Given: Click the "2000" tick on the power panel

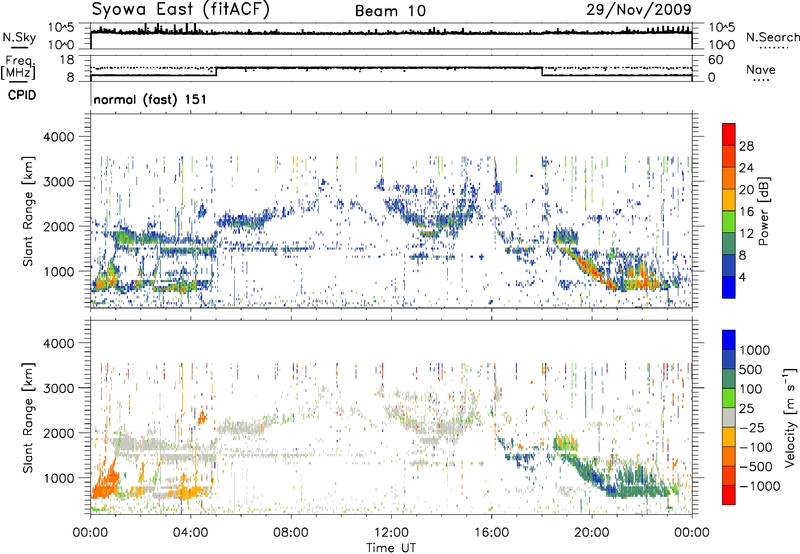Looking at the screenshot, I should click(x=59, y=226).
